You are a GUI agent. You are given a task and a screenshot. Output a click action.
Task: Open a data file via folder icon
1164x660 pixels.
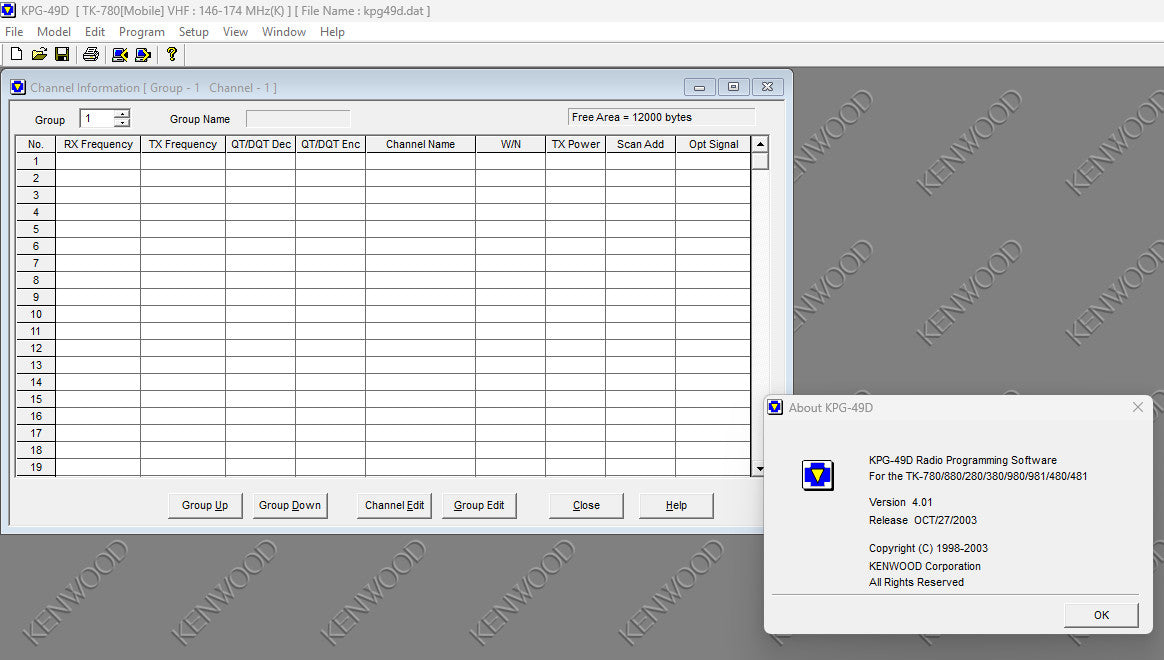pyautogui.click(x=39, y=54)
